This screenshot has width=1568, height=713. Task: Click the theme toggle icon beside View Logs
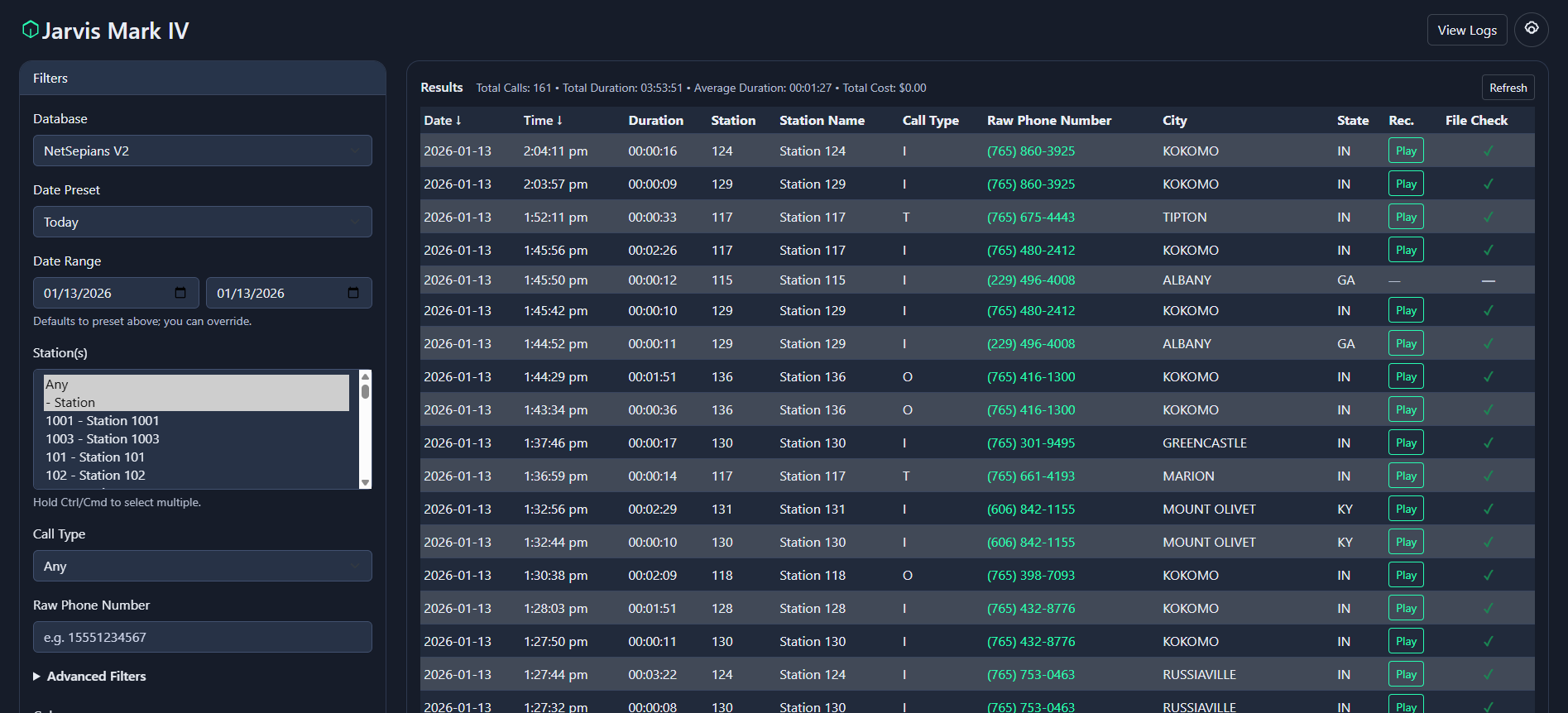tap(1532, 30)
